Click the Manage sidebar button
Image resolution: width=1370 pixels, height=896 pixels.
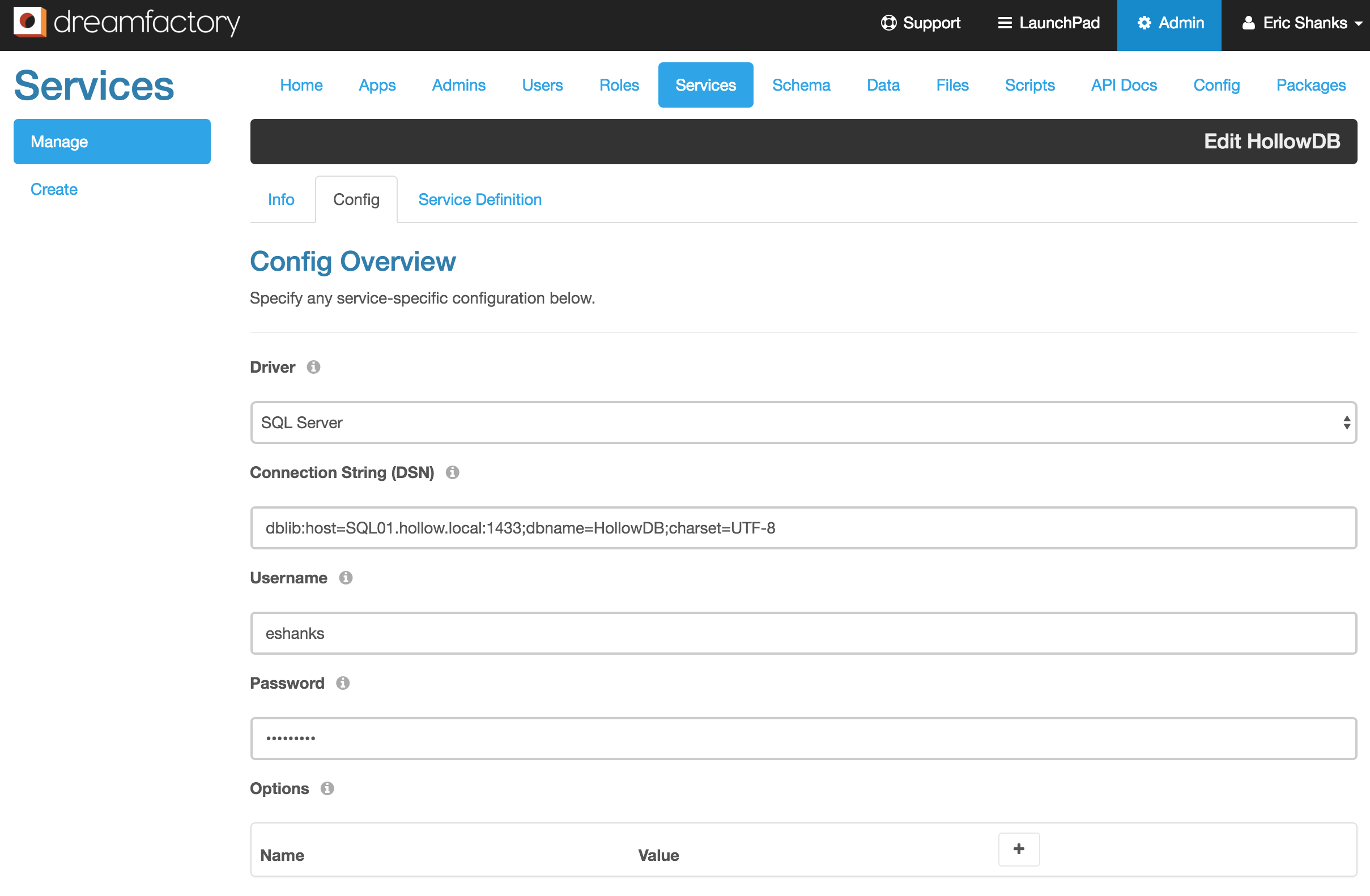(112, 142)
